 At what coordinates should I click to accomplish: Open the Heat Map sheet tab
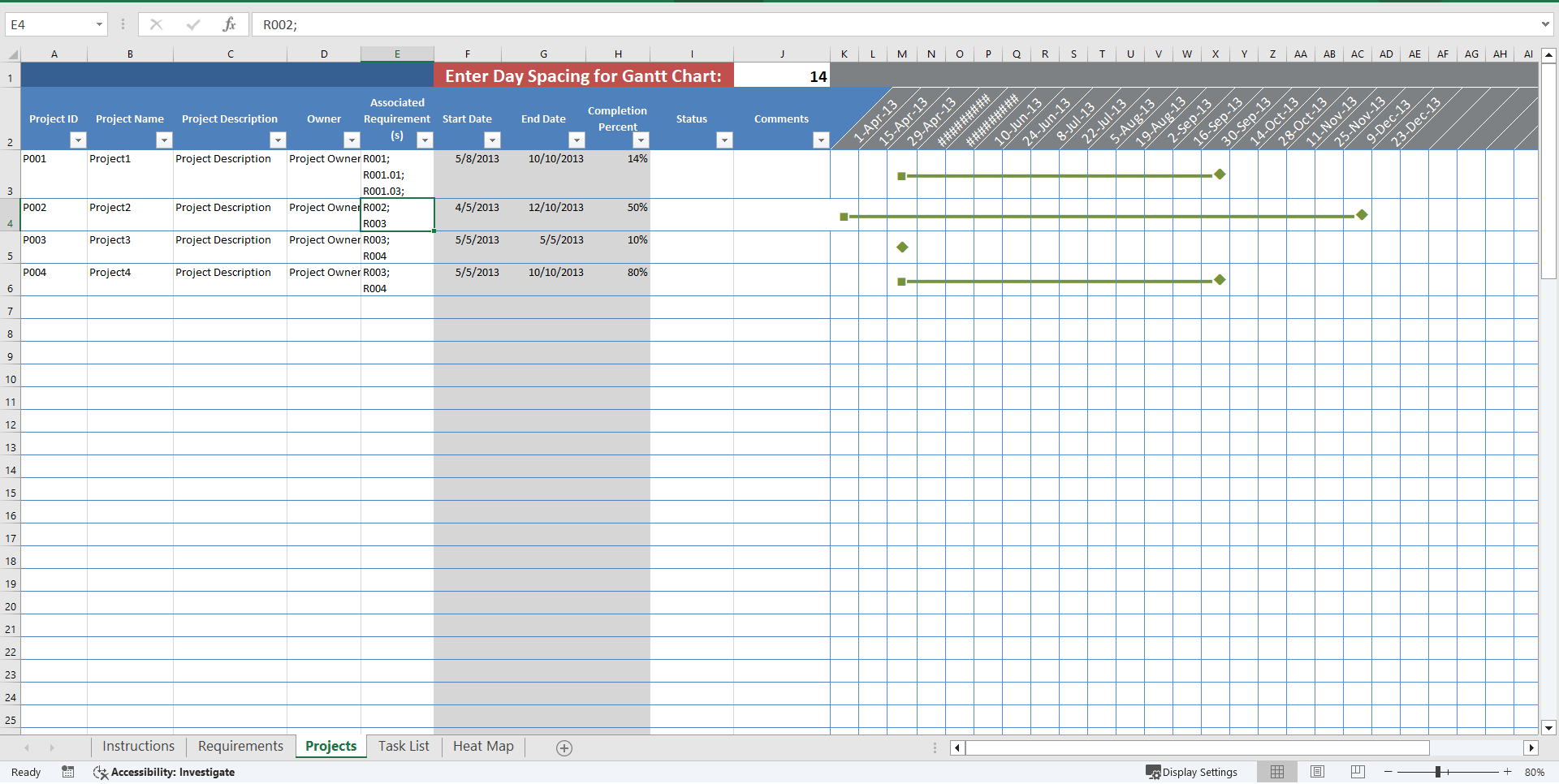[x=482, y=746]
